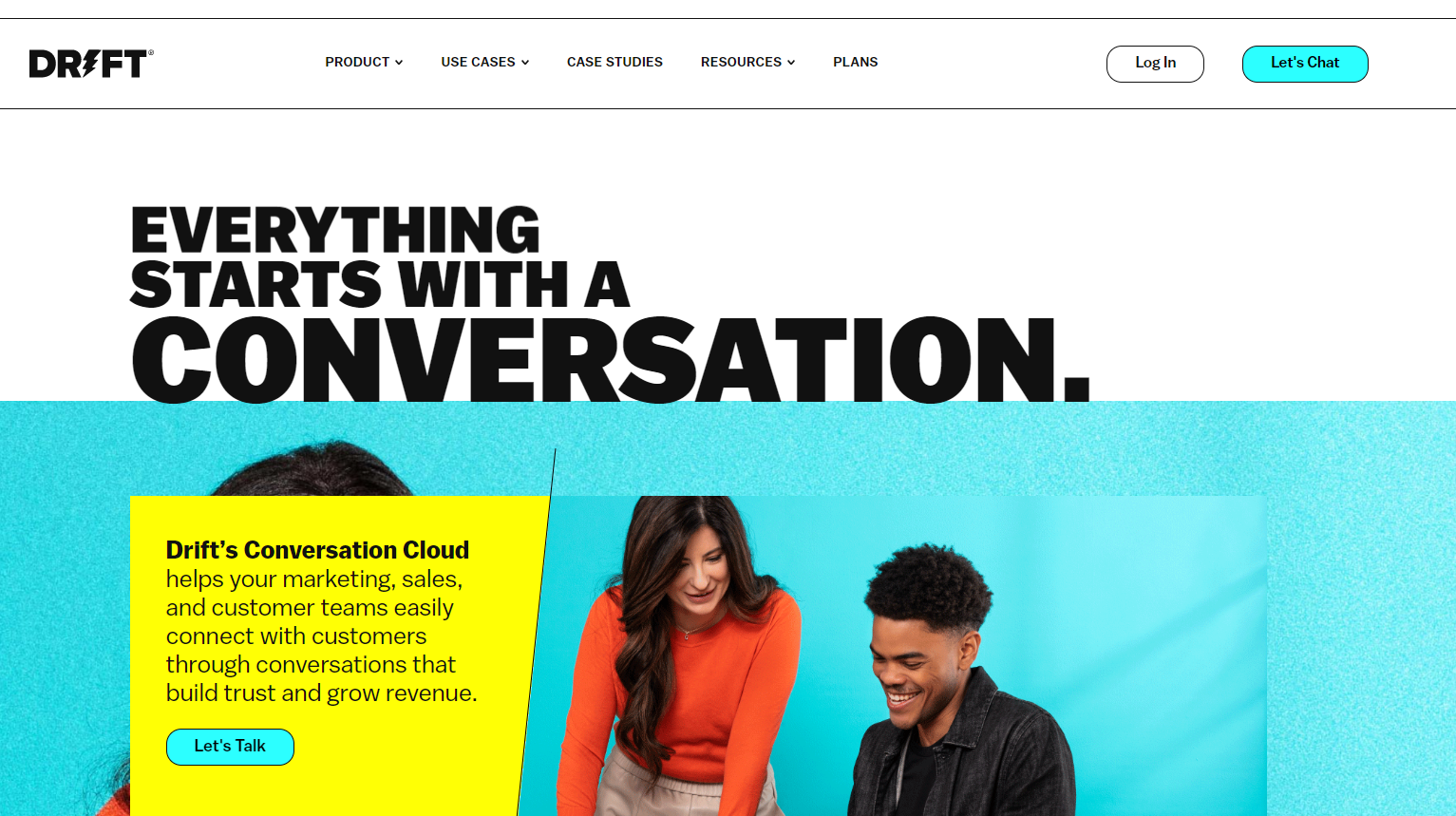The width and height of the screenshot is (1456, 816).
Task: Click the Drift's Conversation Cloud heading
Action: coord(317,550)
